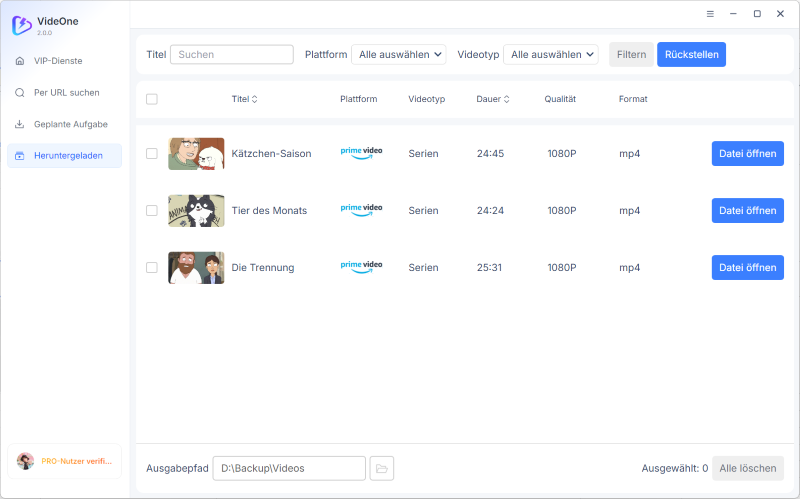Open Geplante Aufgabe page
800x499 pixels.
[65, 124]
